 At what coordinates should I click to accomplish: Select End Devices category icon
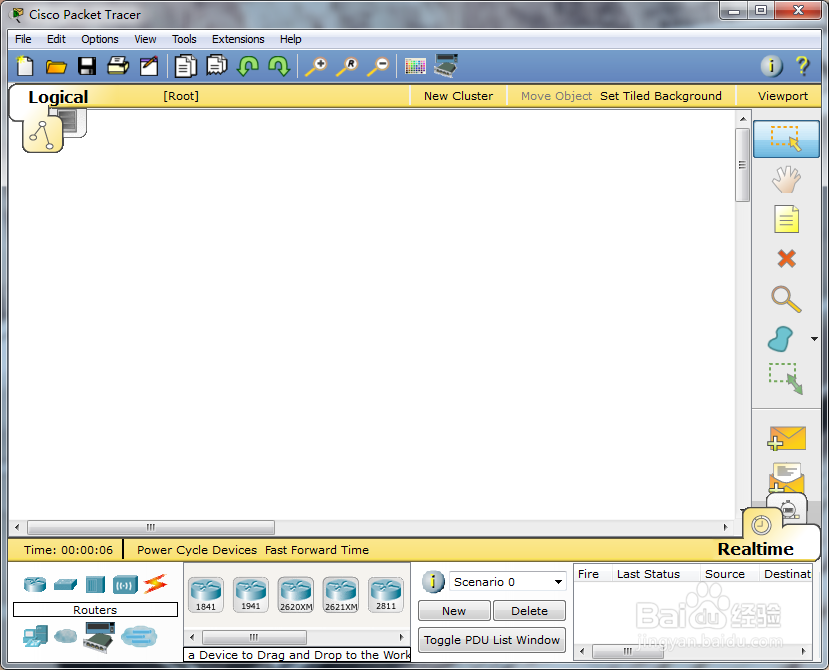click(x=35, y=636)
